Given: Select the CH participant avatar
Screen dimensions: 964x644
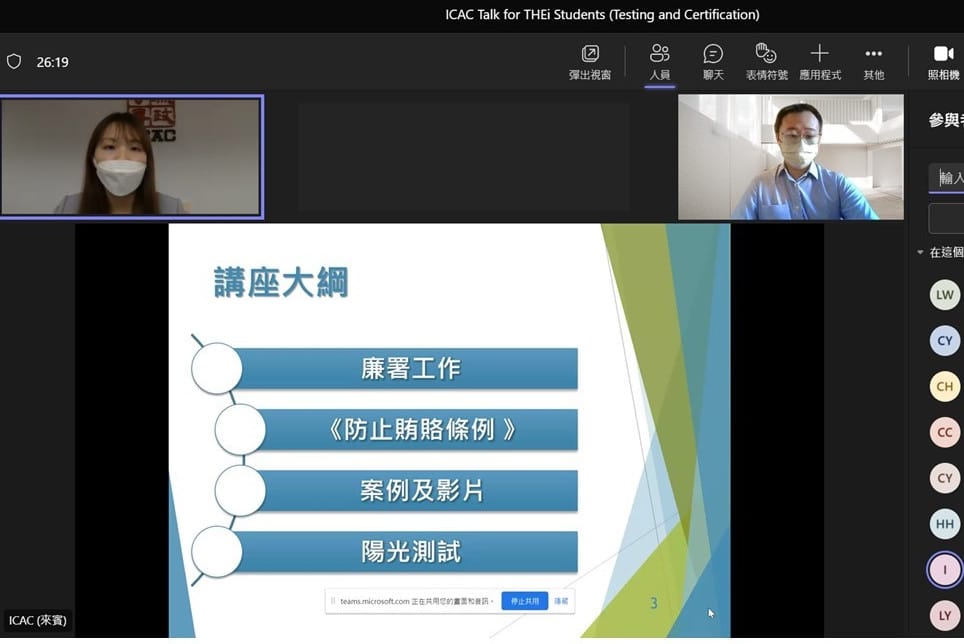Looking at the screenshot, I should point(944,387).
